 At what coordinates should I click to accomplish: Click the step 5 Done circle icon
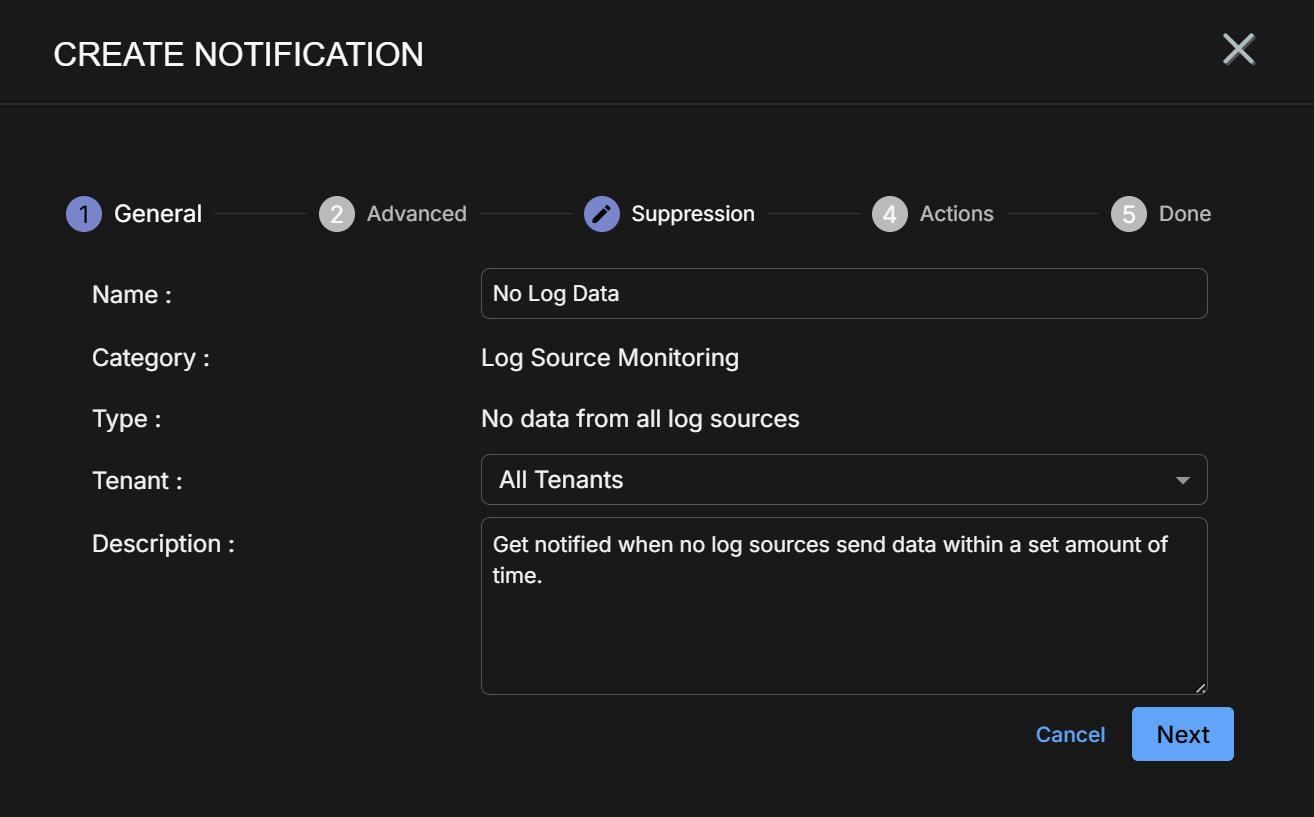coord(1129,214)
